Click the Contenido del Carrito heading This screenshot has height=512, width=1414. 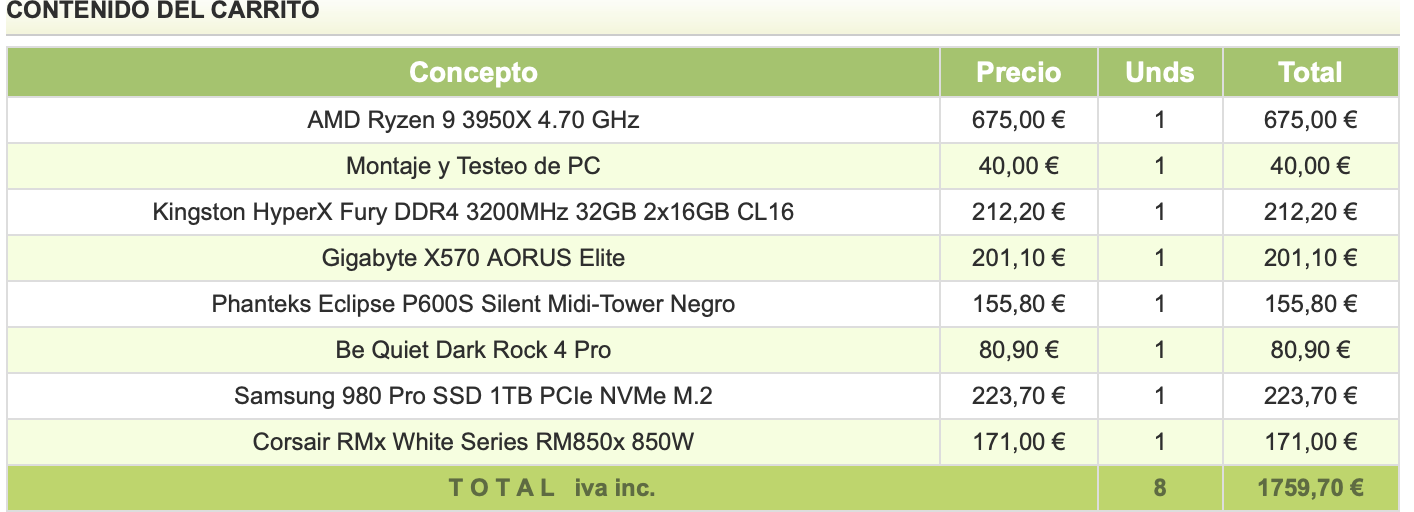pos(164,11)
